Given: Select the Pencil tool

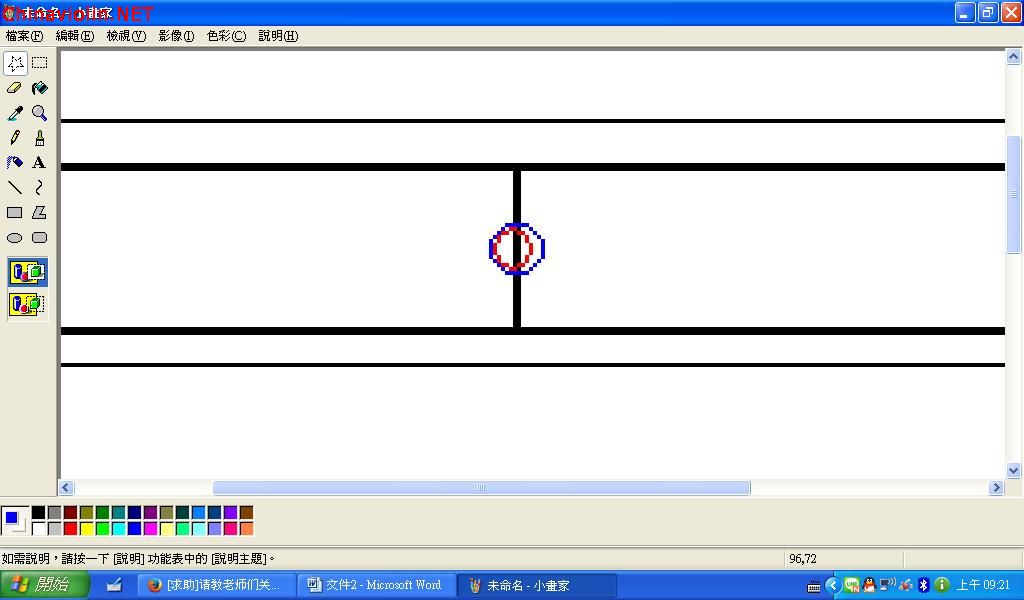Looking at the screenshot, I should pyautogui.click(x=14, y=138).
